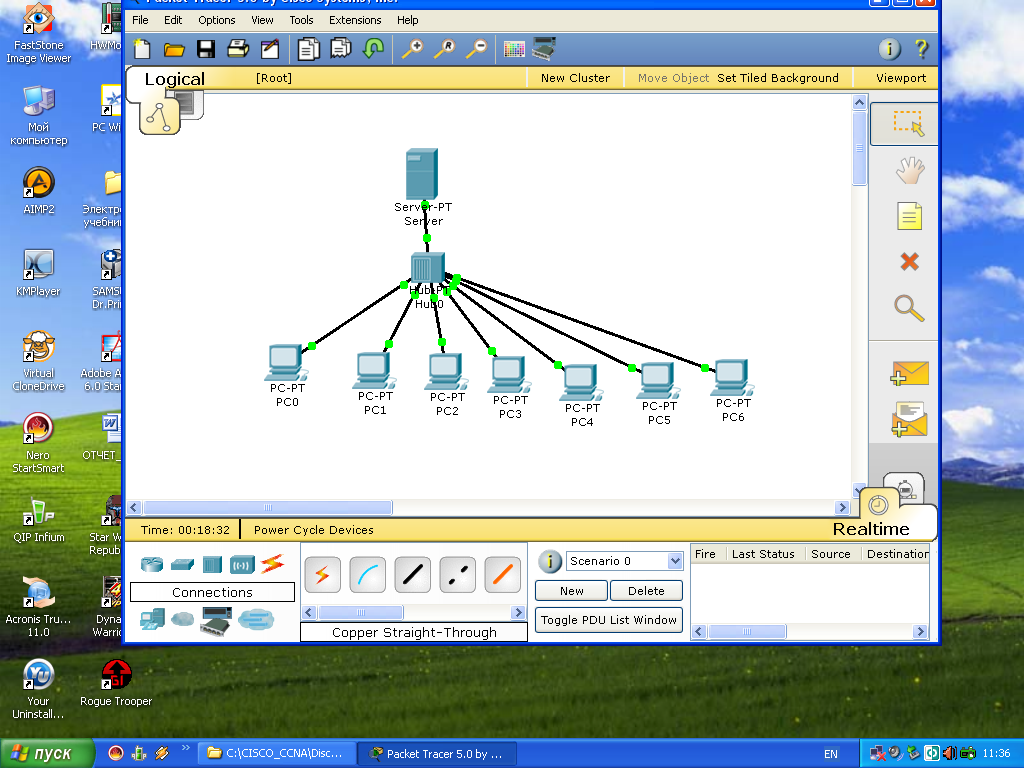Open the Options menu
Viewport: 1024px width, 768px height.
point(217,20)
